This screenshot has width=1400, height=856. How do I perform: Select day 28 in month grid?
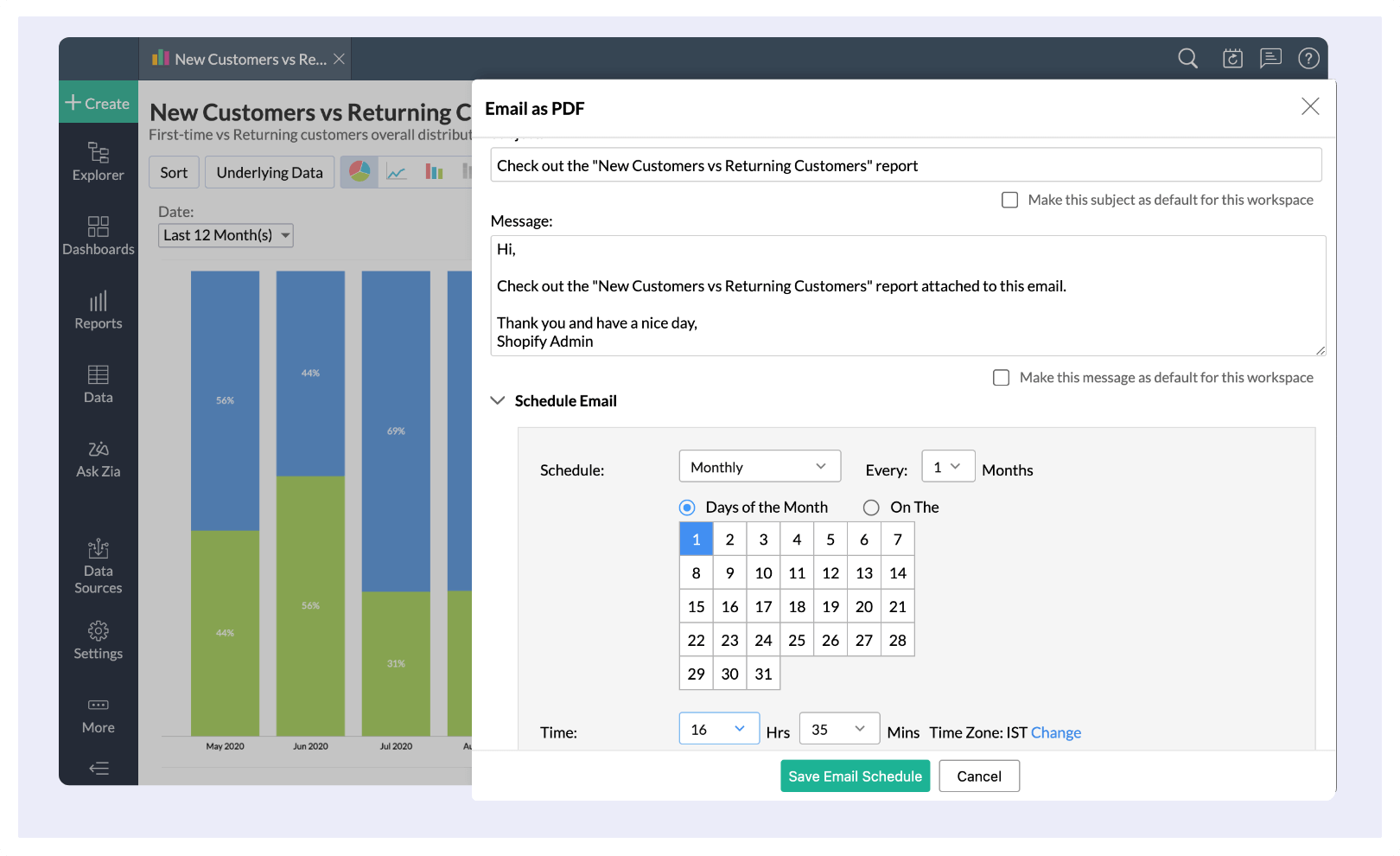[x=898, y=641]
